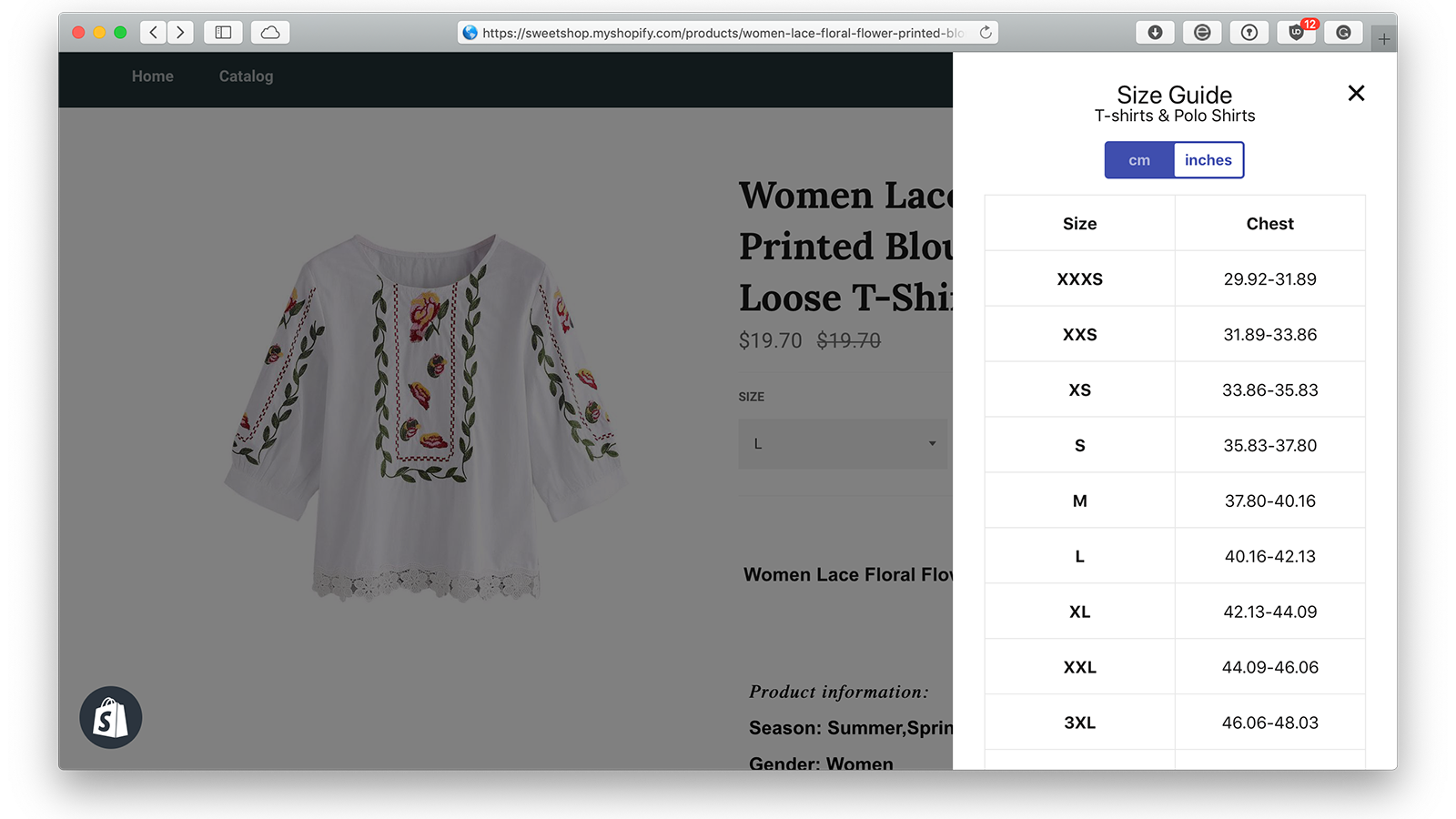Toggle the sidebar with the sidebar icon
Screen dimensions: 1456x819
tap(223, 30)
